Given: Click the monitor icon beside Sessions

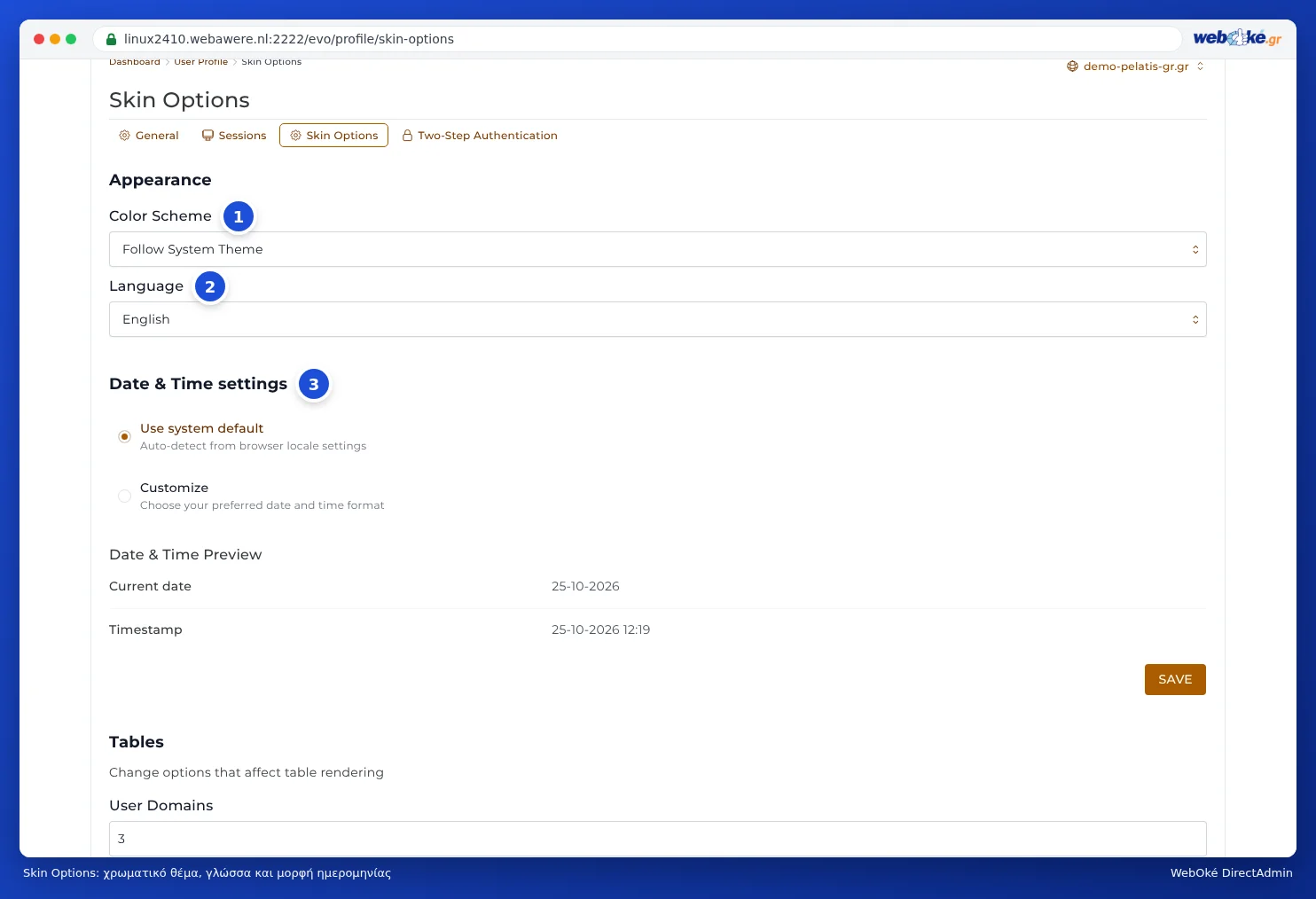Looking at the screenshot, I should click(x=208, y=136).
